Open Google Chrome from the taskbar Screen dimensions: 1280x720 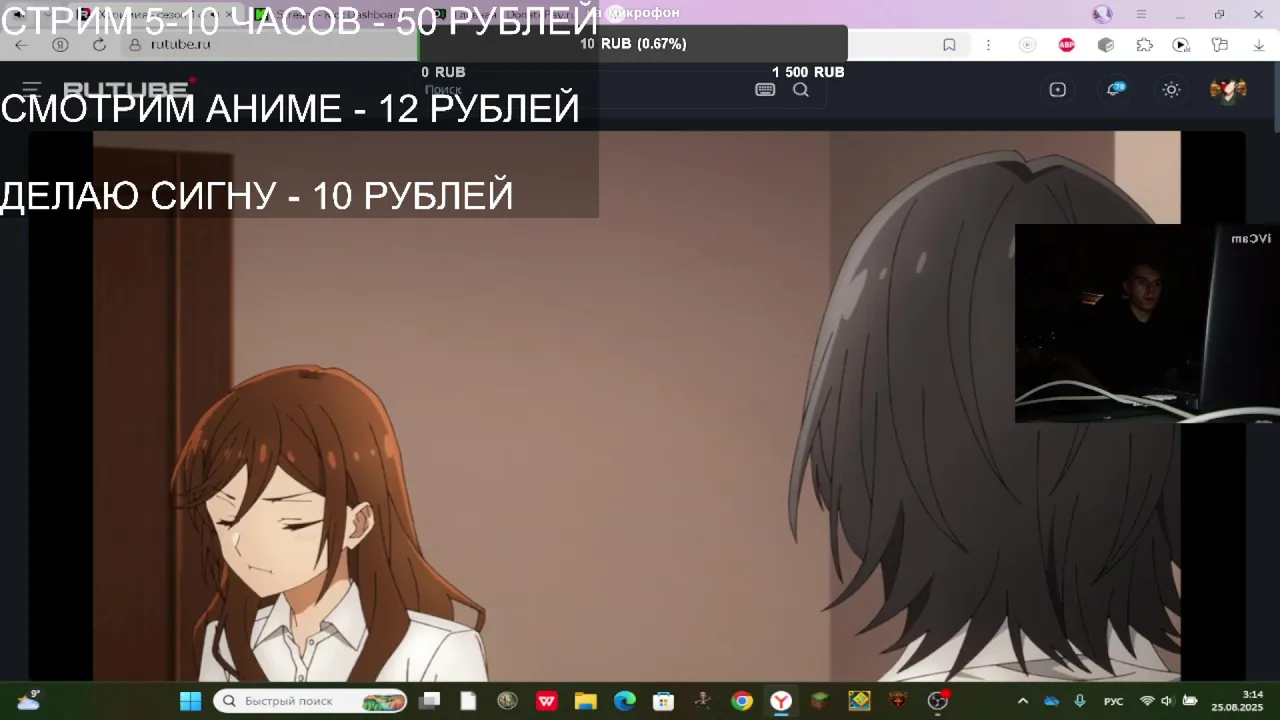click(741, 701)
